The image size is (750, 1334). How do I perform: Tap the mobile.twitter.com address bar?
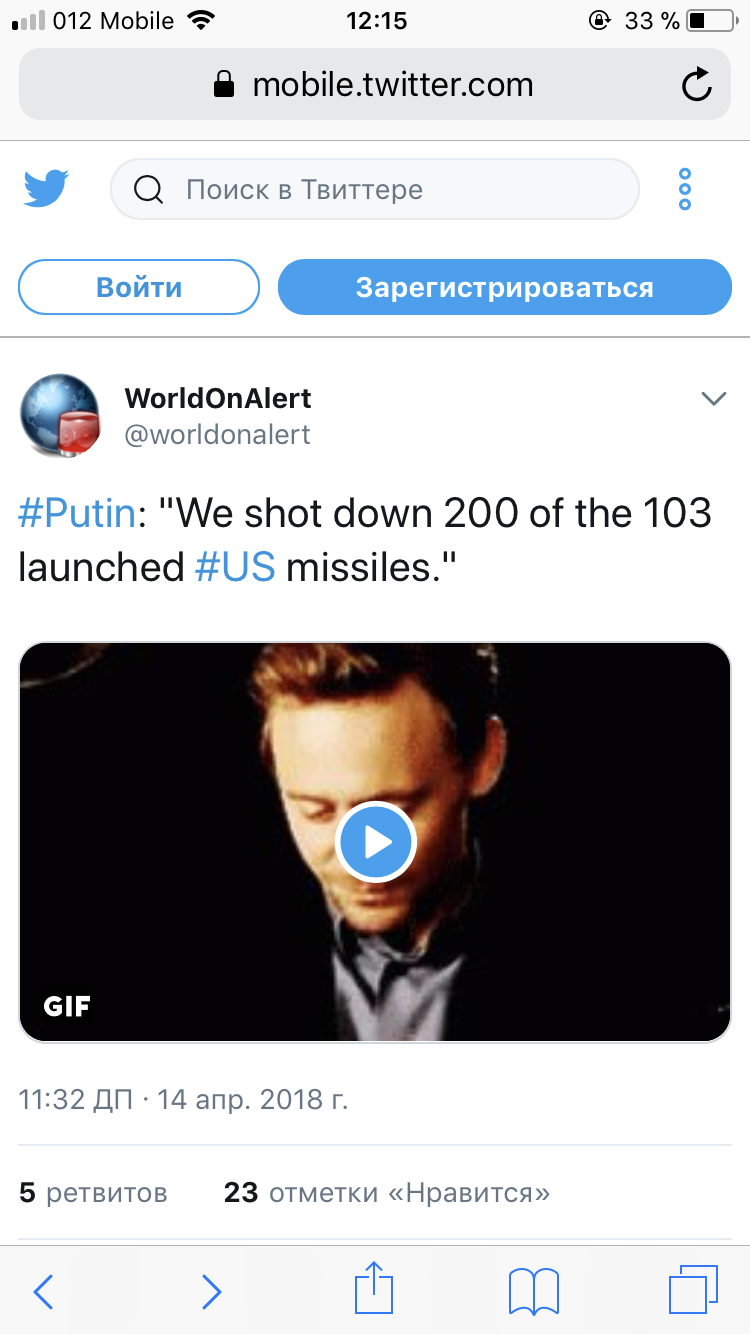[375, 85]
